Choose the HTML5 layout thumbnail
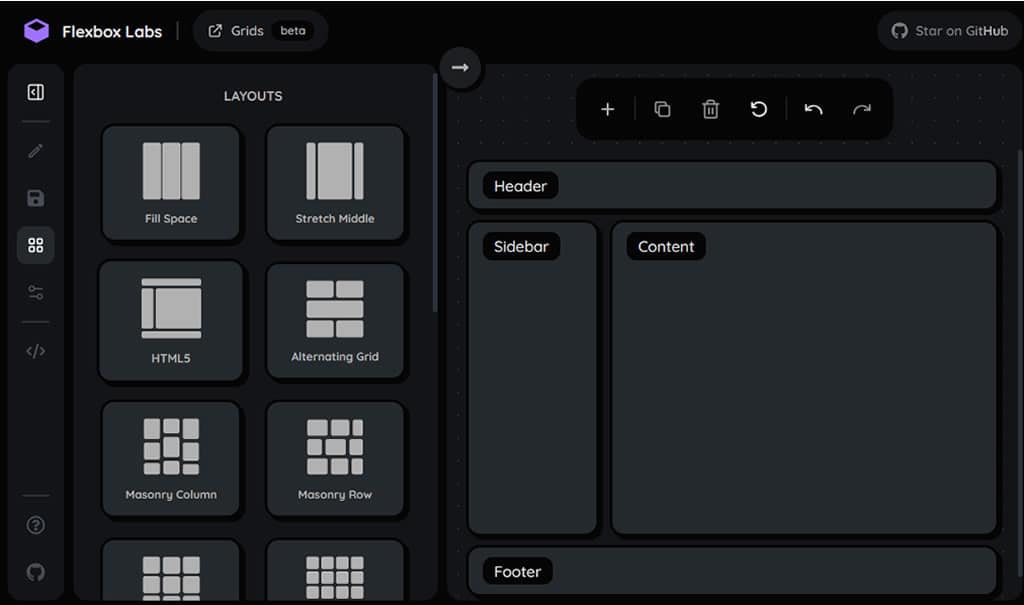1024x605 pixels. pos(171,321)
